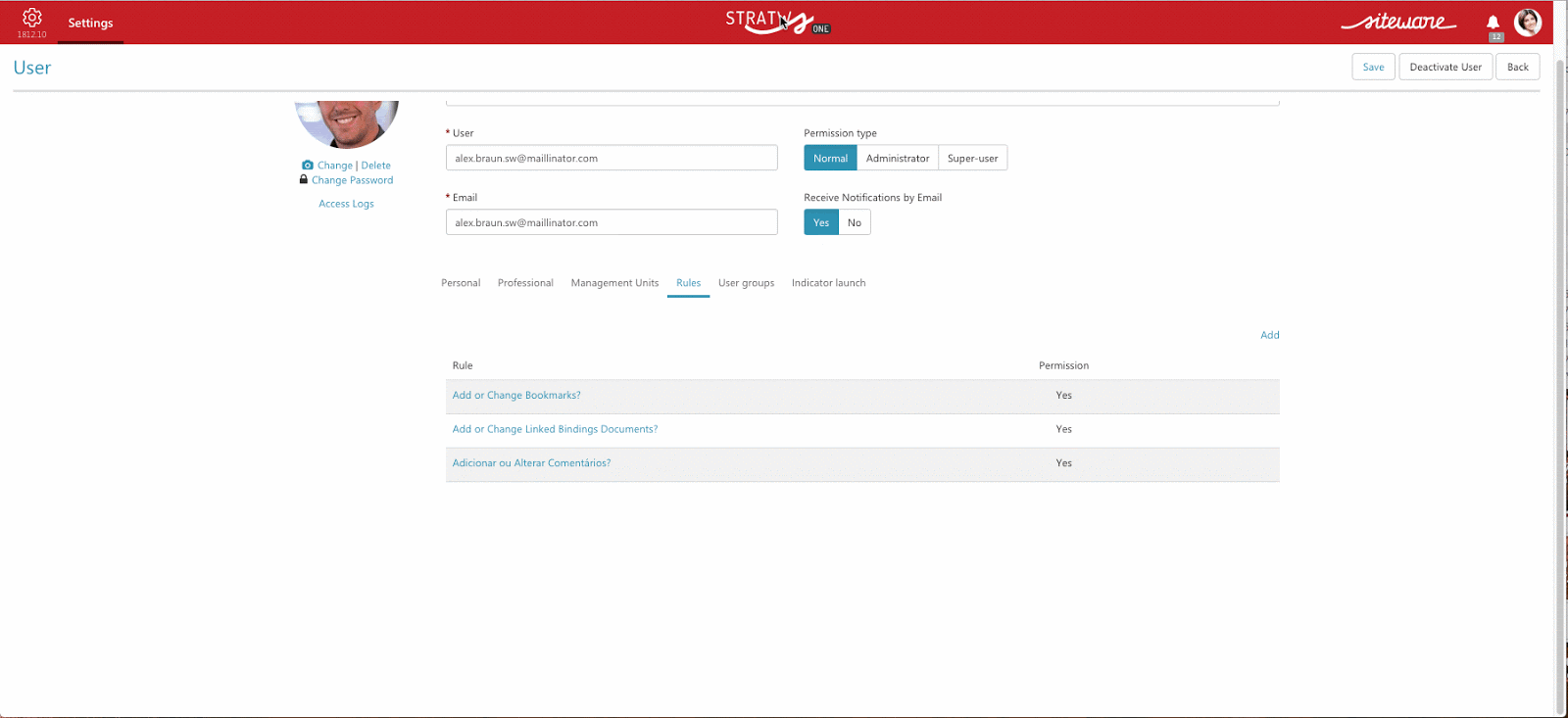The image size is (1568, 718).
Task: Set permission type to Administrator
Action: pos(898,158)
